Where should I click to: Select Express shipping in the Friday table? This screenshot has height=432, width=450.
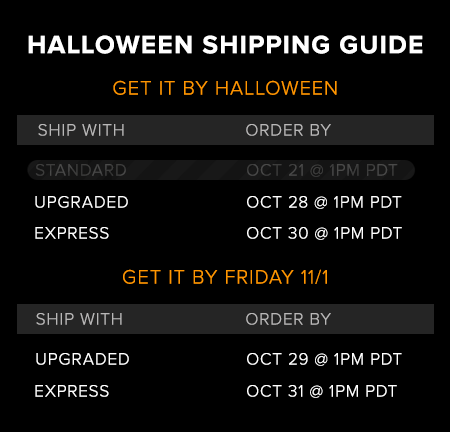pyautogui.click(x=72, y=391)
